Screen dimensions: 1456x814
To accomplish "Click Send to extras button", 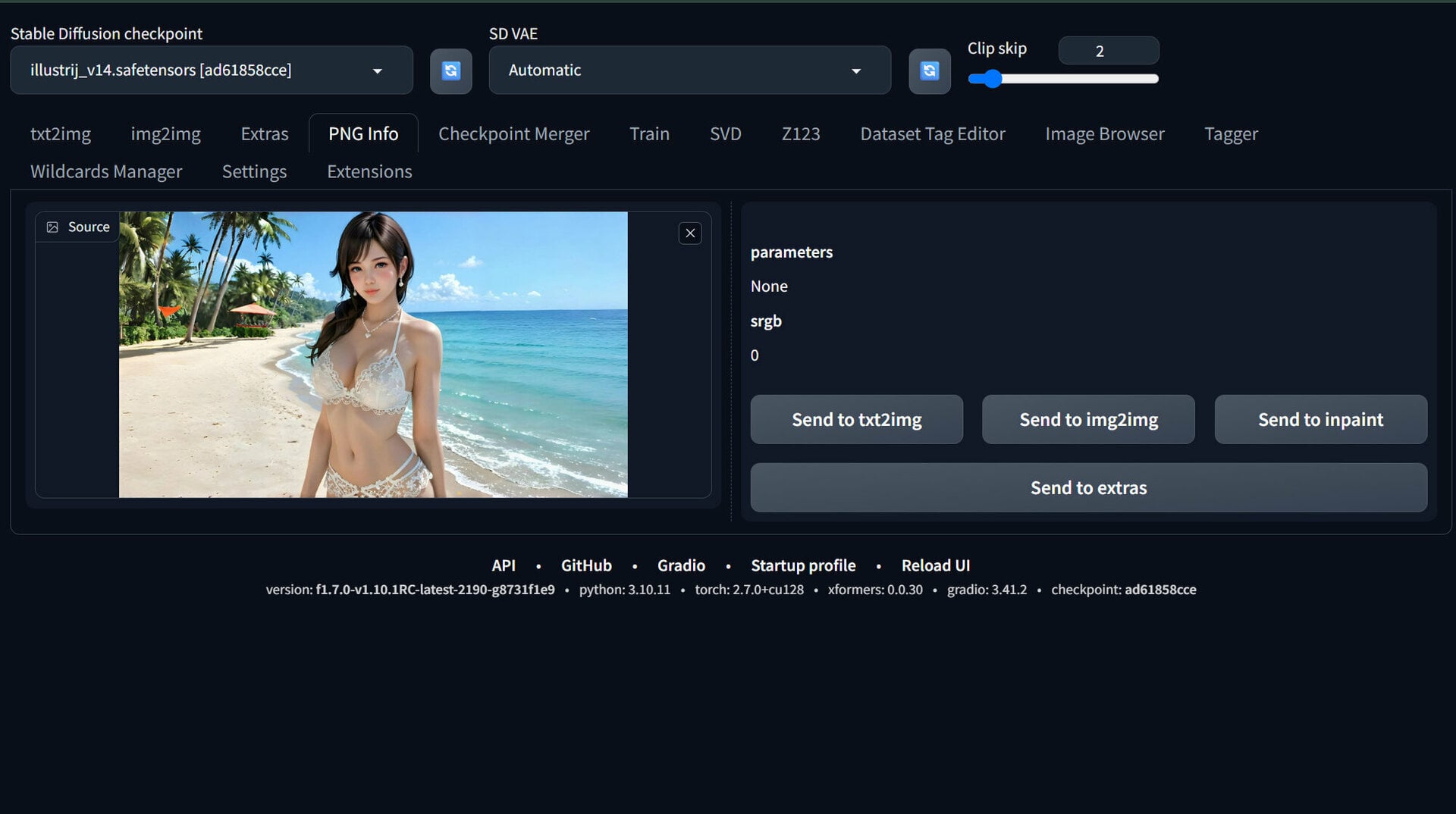I will coord(1088,488).
